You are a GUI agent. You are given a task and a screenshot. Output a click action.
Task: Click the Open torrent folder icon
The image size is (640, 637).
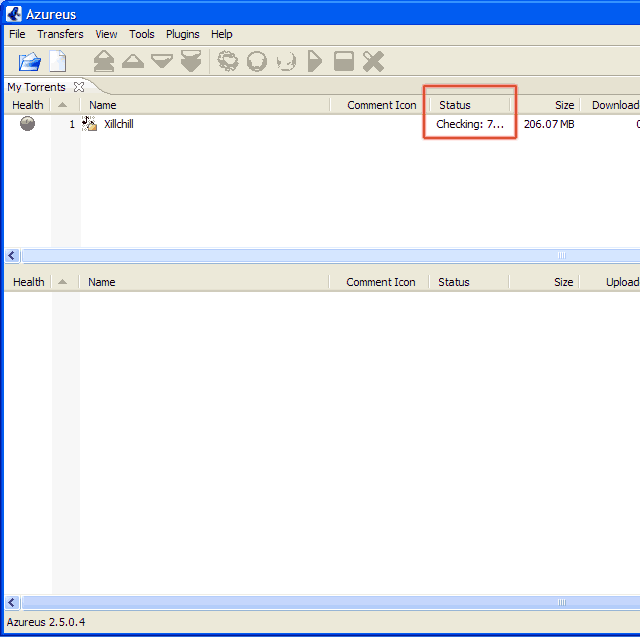coord(30,62)
